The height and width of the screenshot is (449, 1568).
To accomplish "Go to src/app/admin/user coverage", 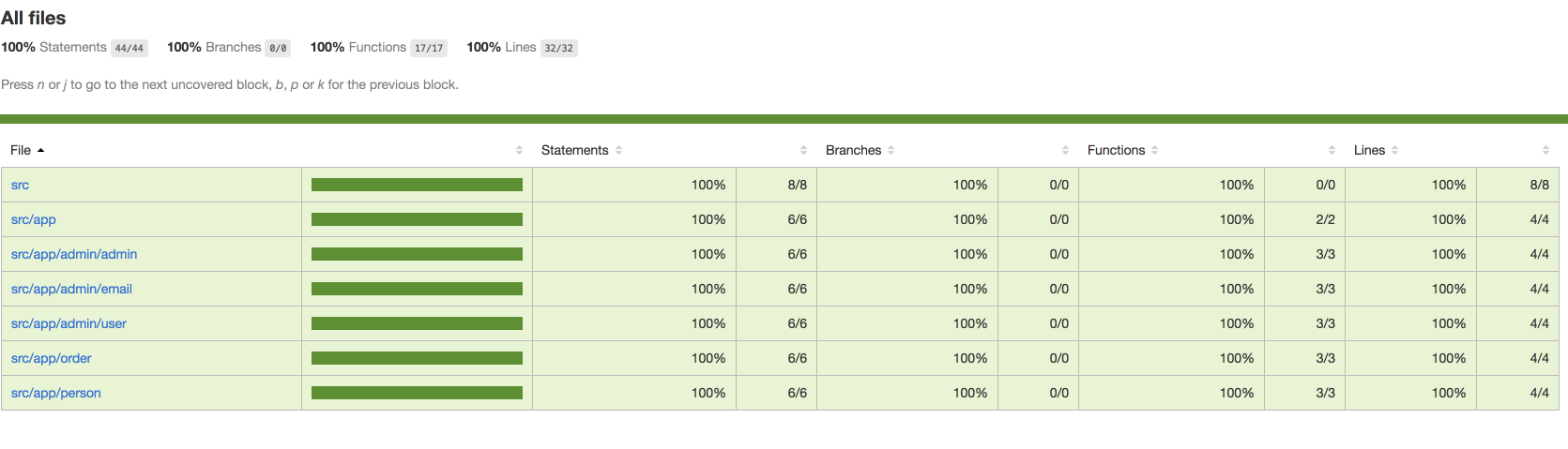I will pos(69,323).
